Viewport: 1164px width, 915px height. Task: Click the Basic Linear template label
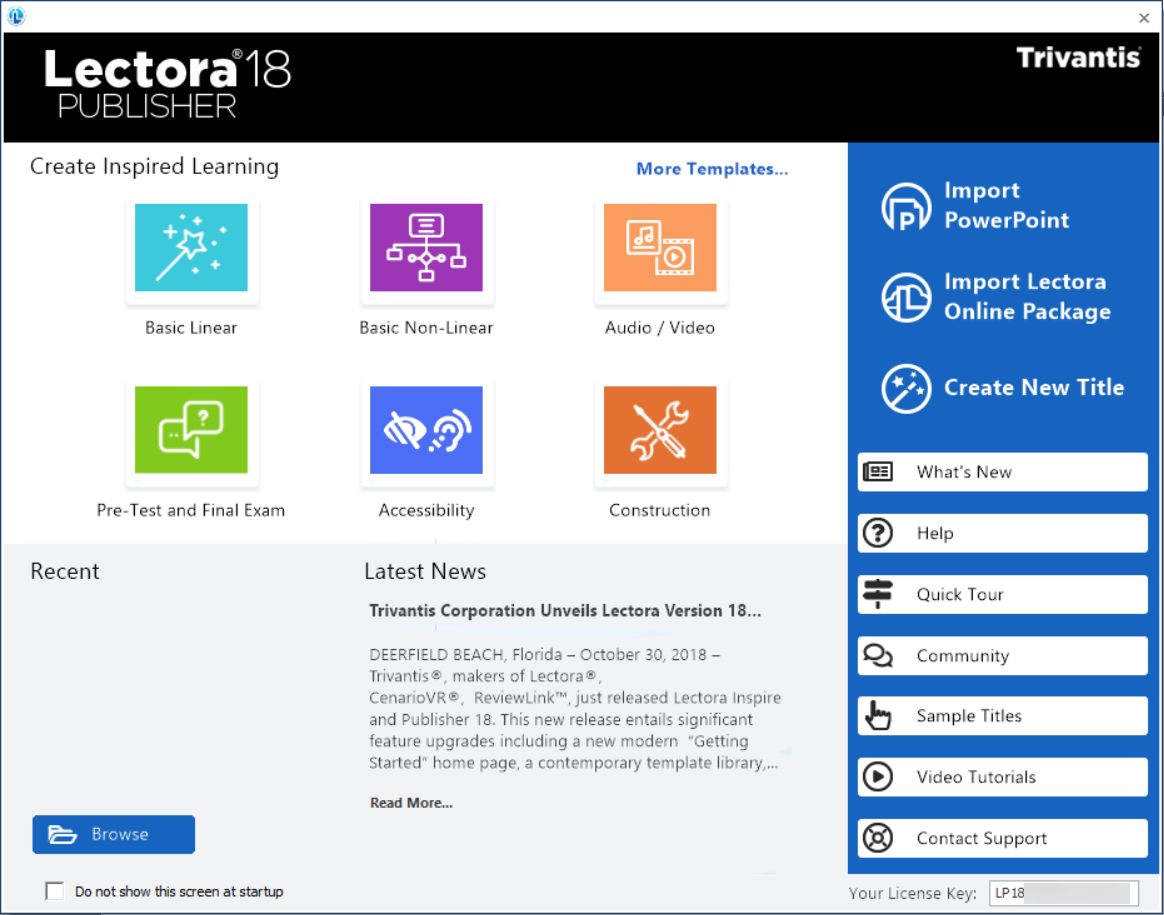pos(192,327)
